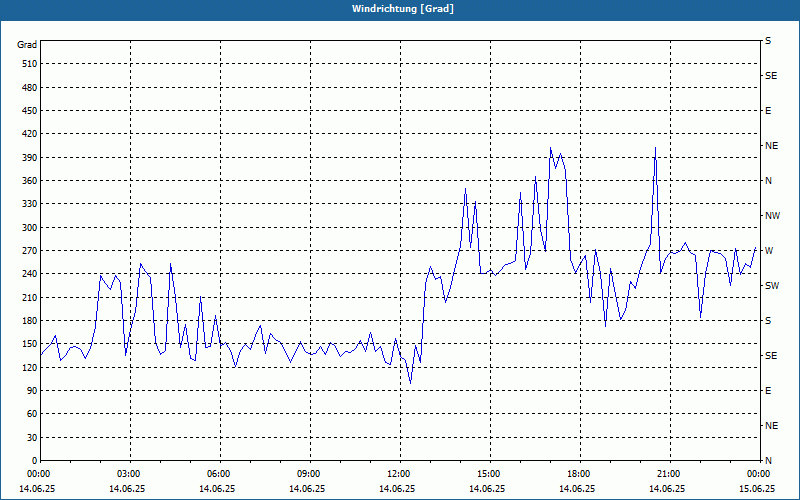The image size is (800, 500).
Task: Select the 330 y-axis value
Action: [29, 204]
